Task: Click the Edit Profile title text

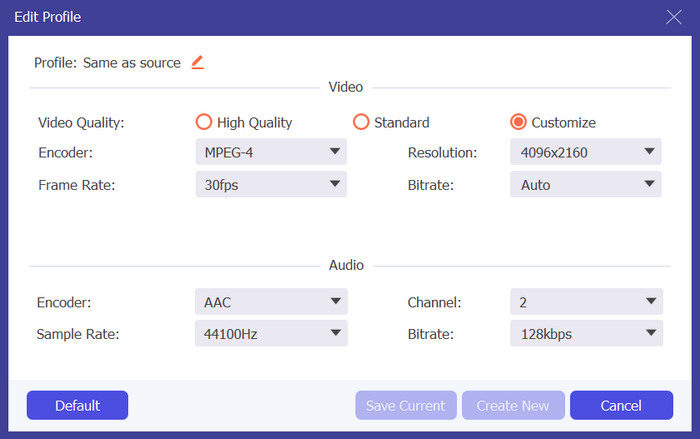Action: 47,17
